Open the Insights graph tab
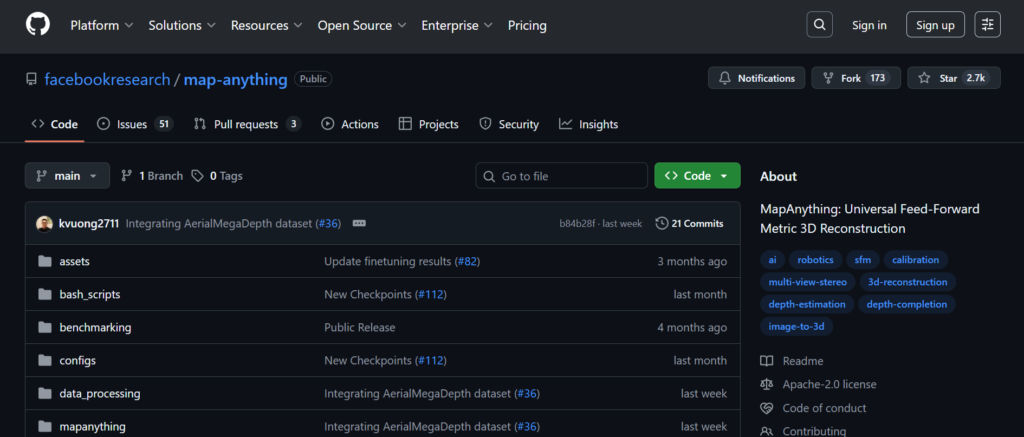 point(589,124)
